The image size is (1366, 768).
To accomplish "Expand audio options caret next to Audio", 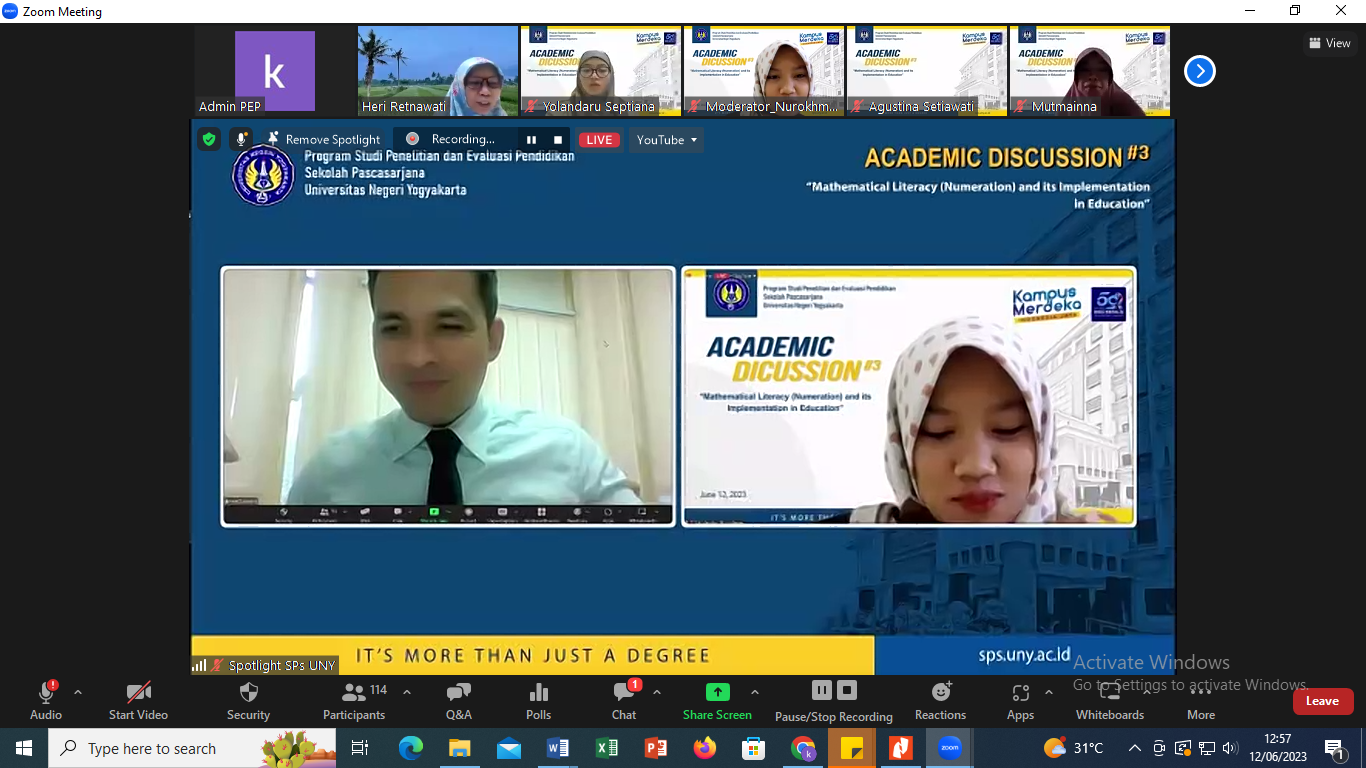I will pyautogui.click(x=78, y=692).
